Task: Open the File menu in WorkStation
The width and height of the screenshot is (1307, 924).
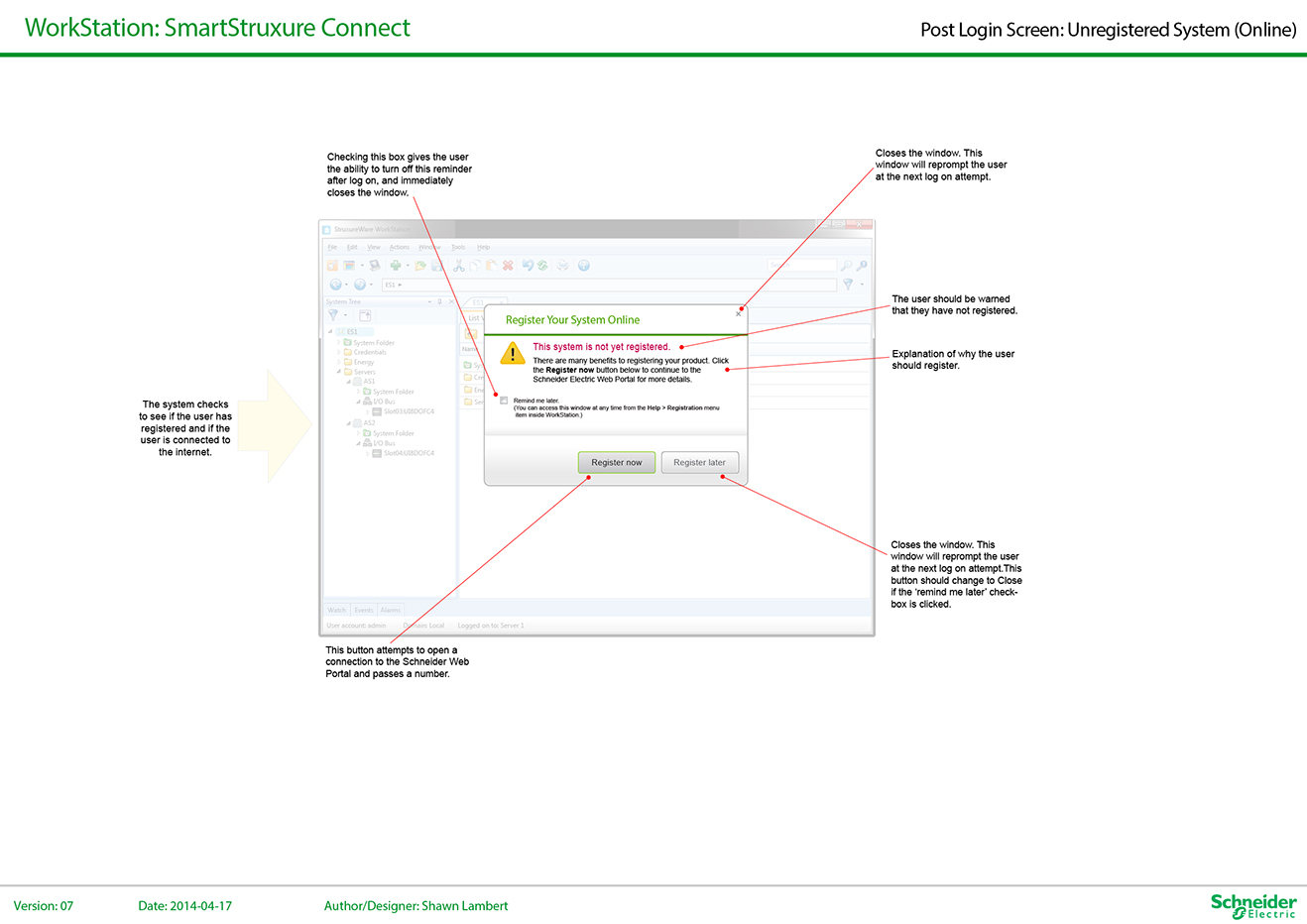Action: pos(332,247)
